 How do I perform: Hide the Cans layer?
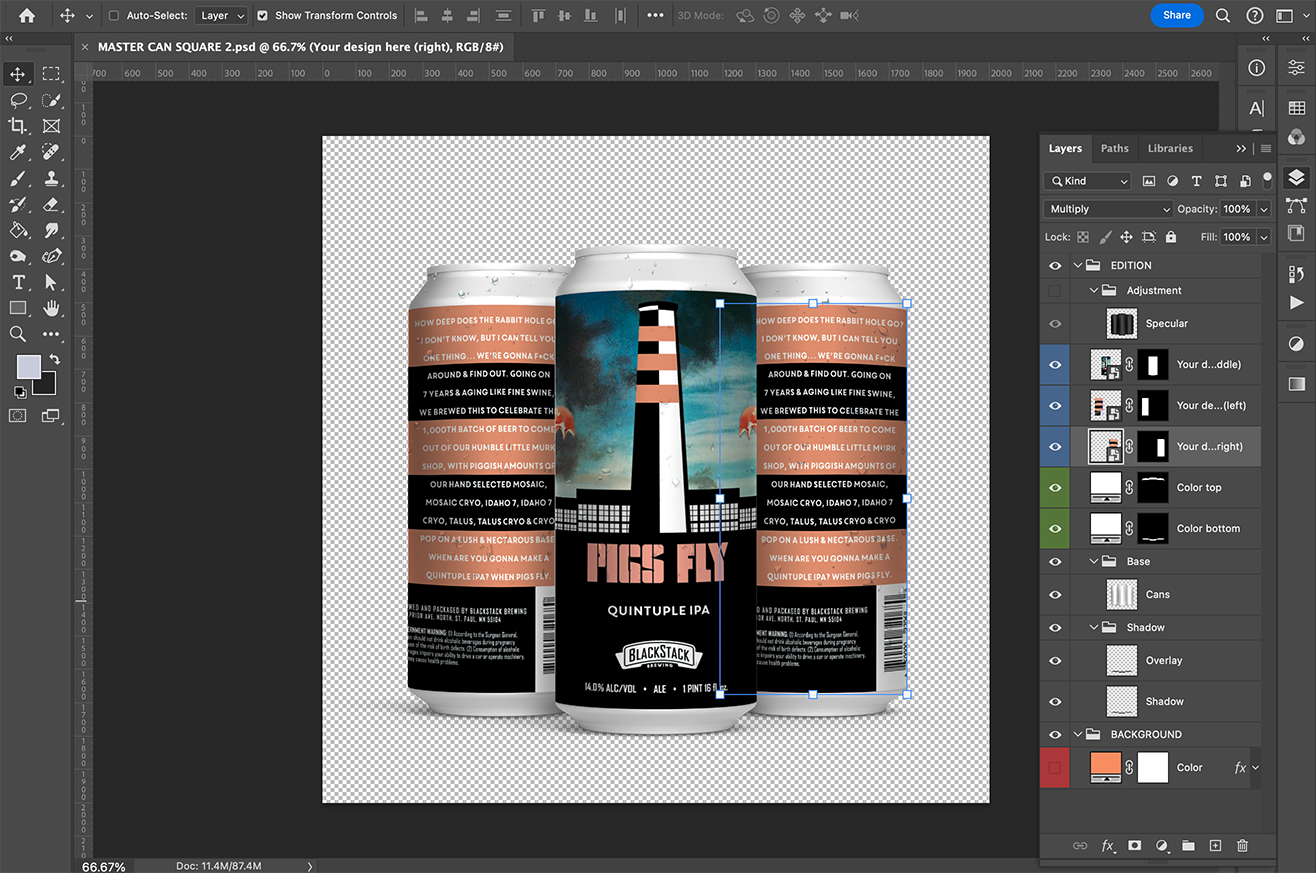click(x=1055, y=594)
